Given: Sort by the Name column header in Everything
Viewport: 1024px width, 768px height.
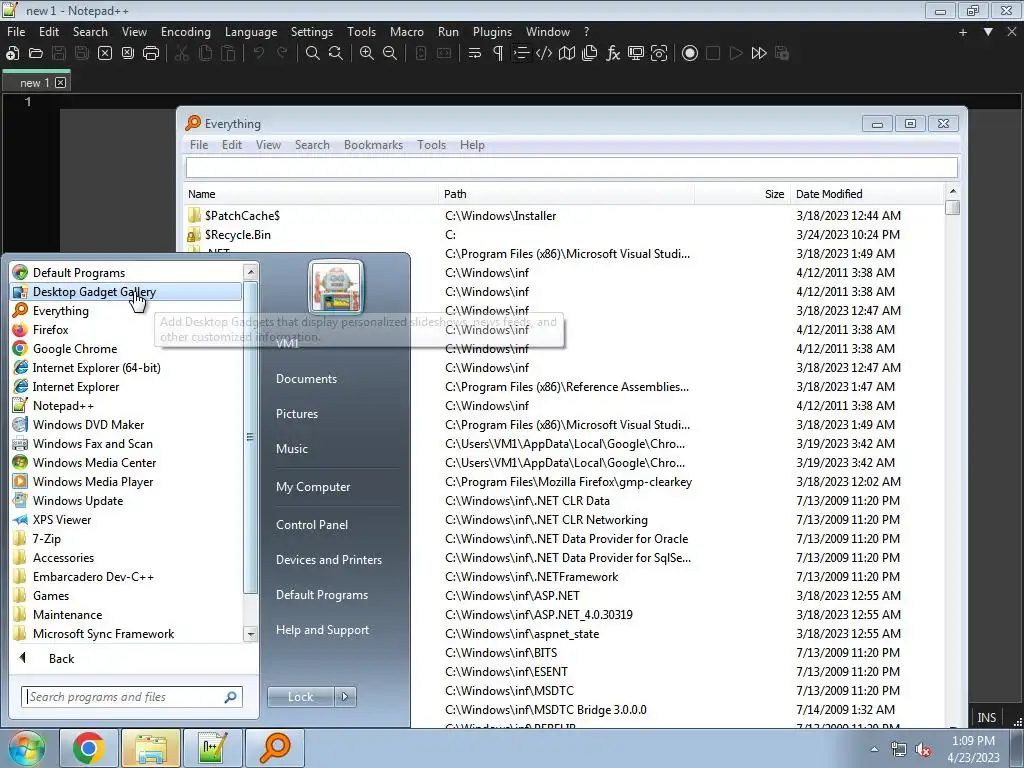Looking at the screenshot, I should click(x=311, y=194).
